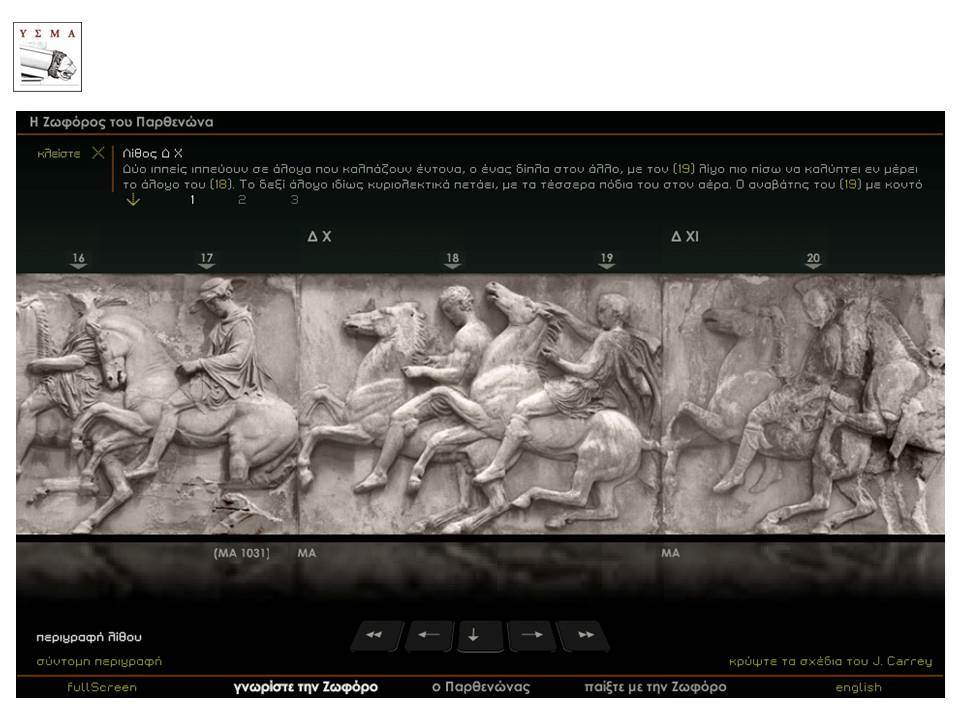This screenshot has width=960, height=720.
Task: Select figure marker 19
Action: click(607, 261)
